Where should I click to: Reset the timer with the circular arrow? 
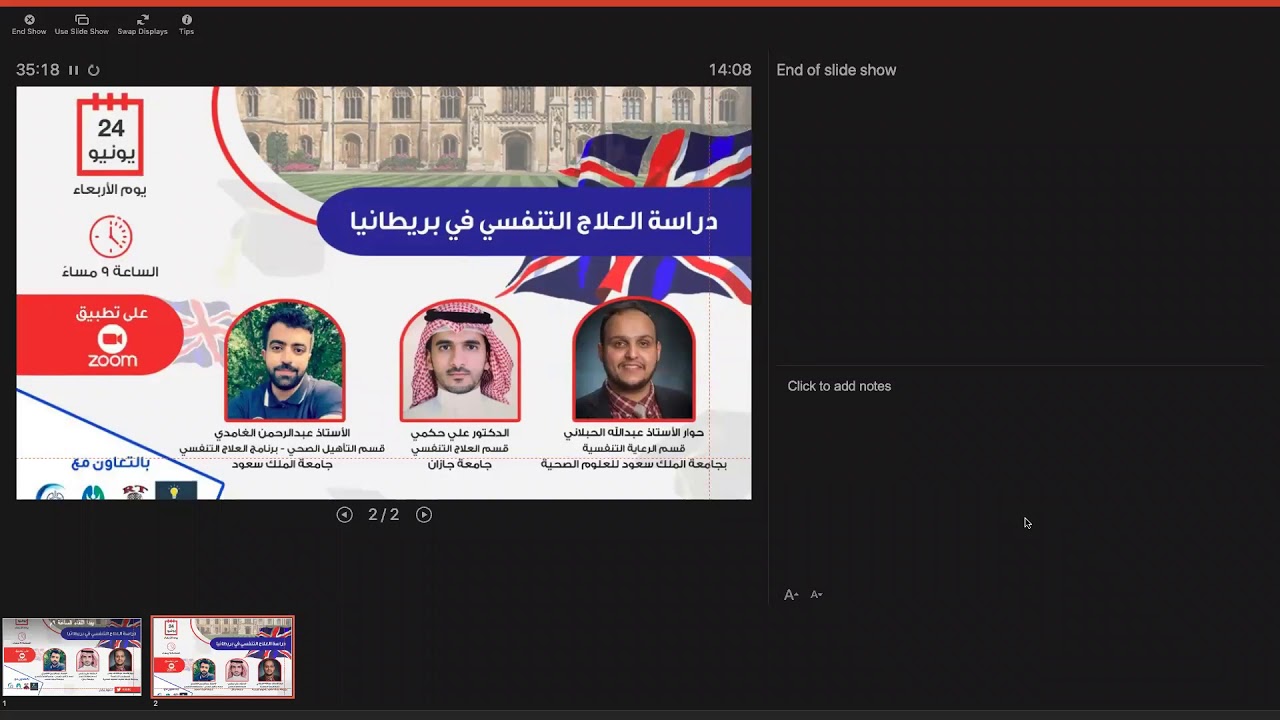click(94, 70)
